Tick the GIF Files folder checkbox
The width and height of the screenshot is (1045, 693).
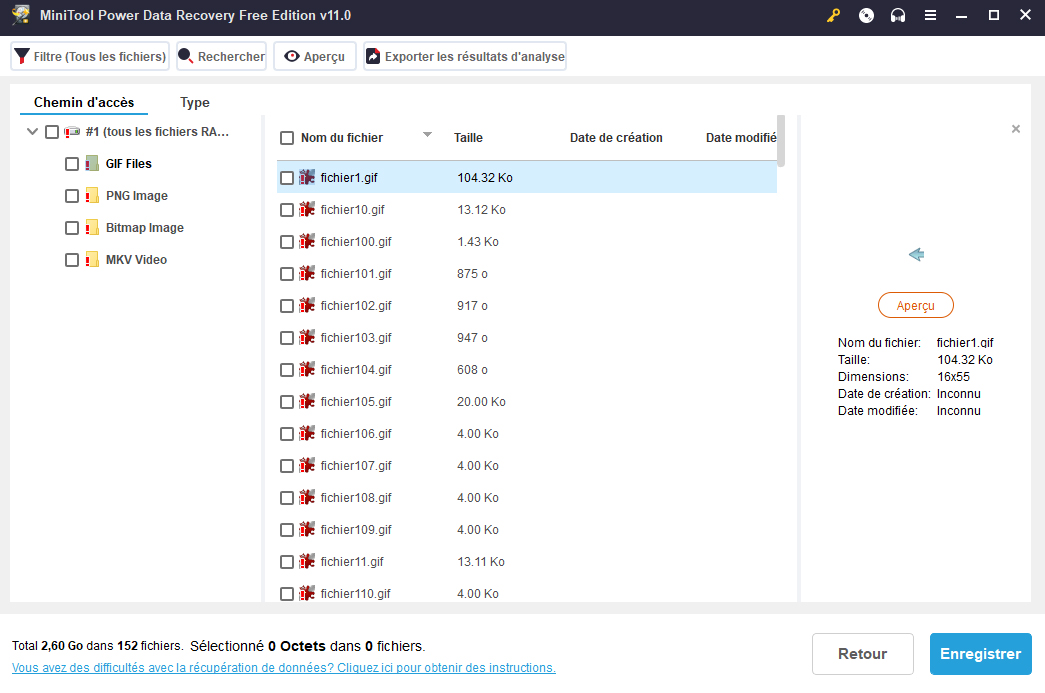pyautogui.click(x=72, y=164)
